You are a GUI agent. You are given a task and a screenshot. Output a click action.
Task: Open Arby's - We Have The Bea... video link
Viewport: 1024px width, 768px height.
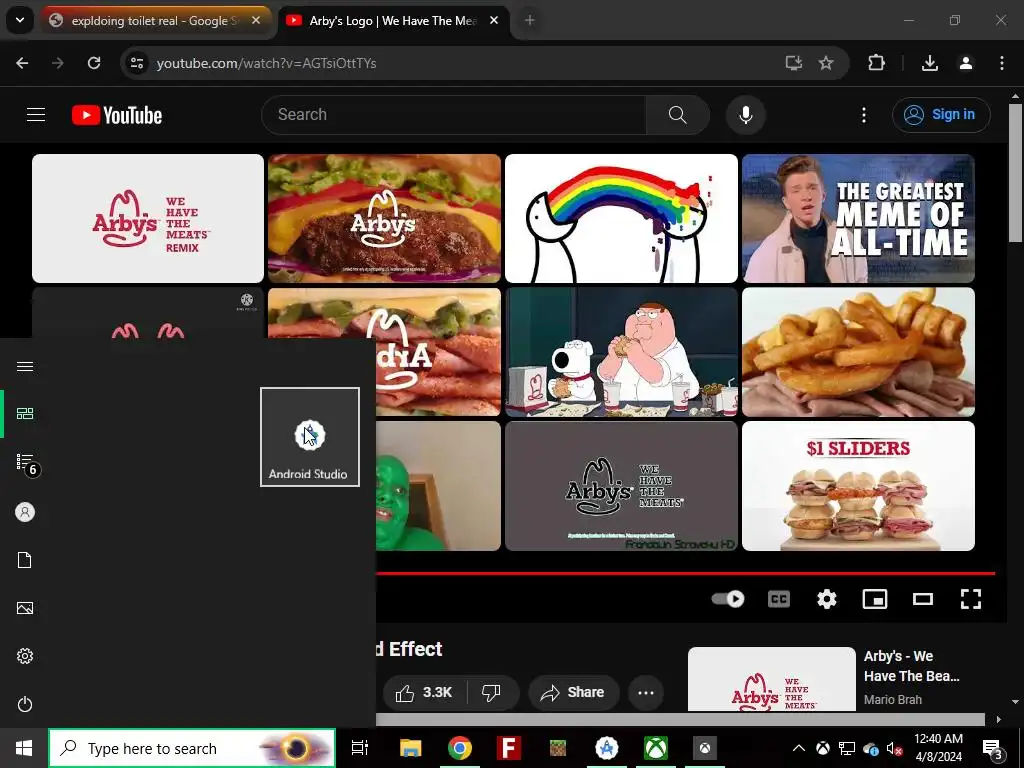click(912, 665)
